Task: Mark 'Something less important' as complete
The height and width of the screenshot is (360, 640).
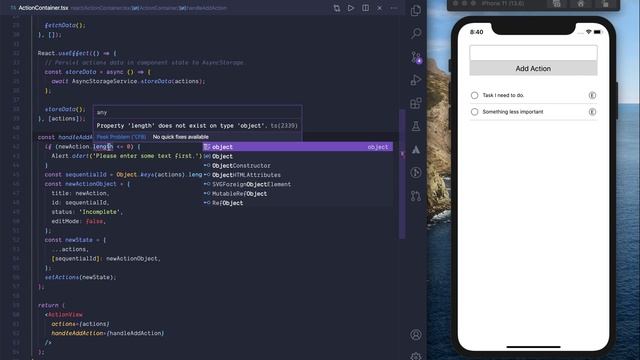Action: [474, 112]
